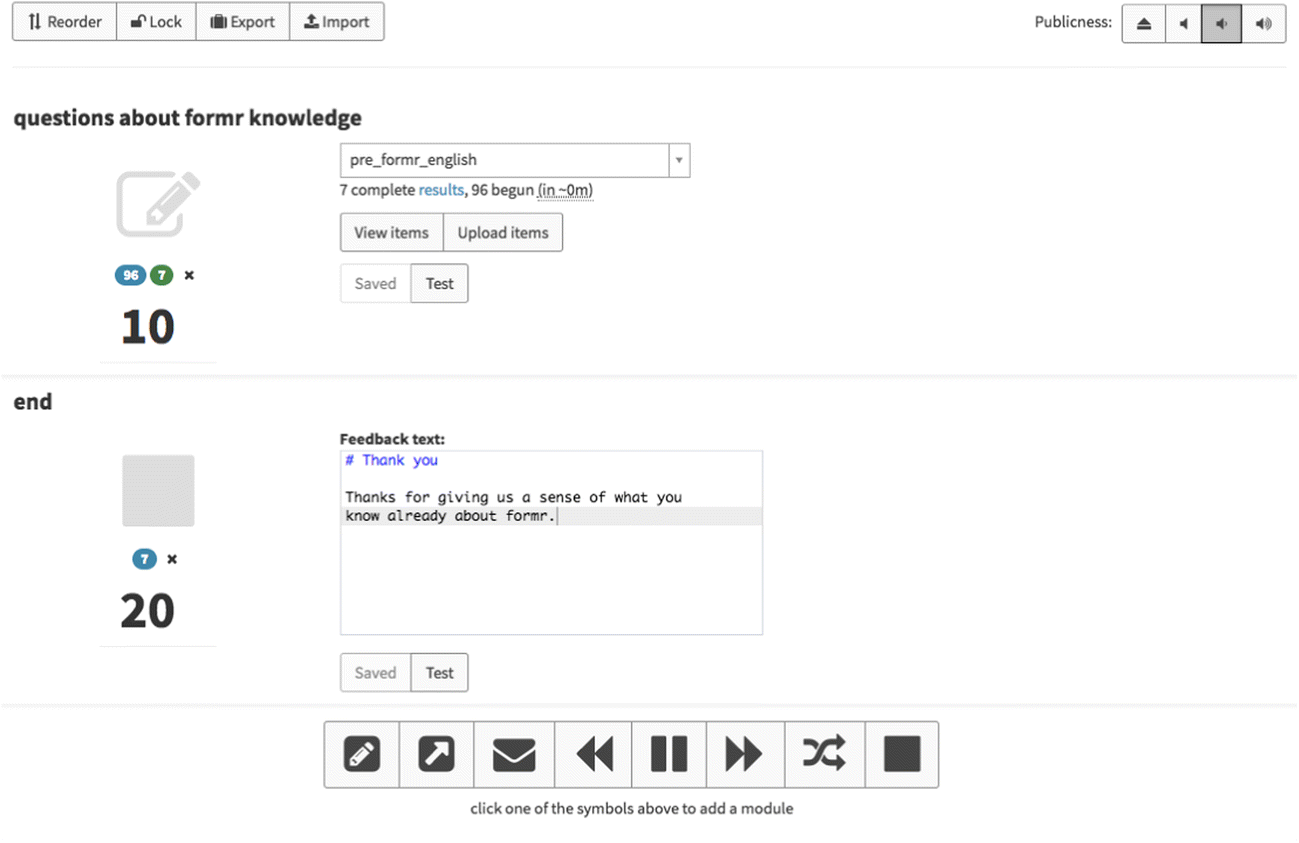Set publicness to low volume speaker option
This screenshot has width=1299, height=843.
(1221, 24)
